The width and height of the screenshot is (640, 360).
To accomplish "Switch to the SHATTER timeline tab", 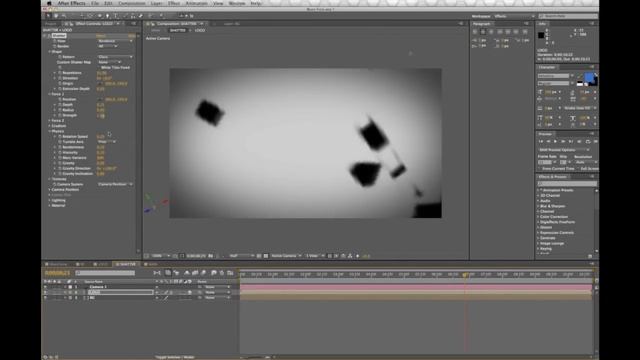I will coord(126,264).
